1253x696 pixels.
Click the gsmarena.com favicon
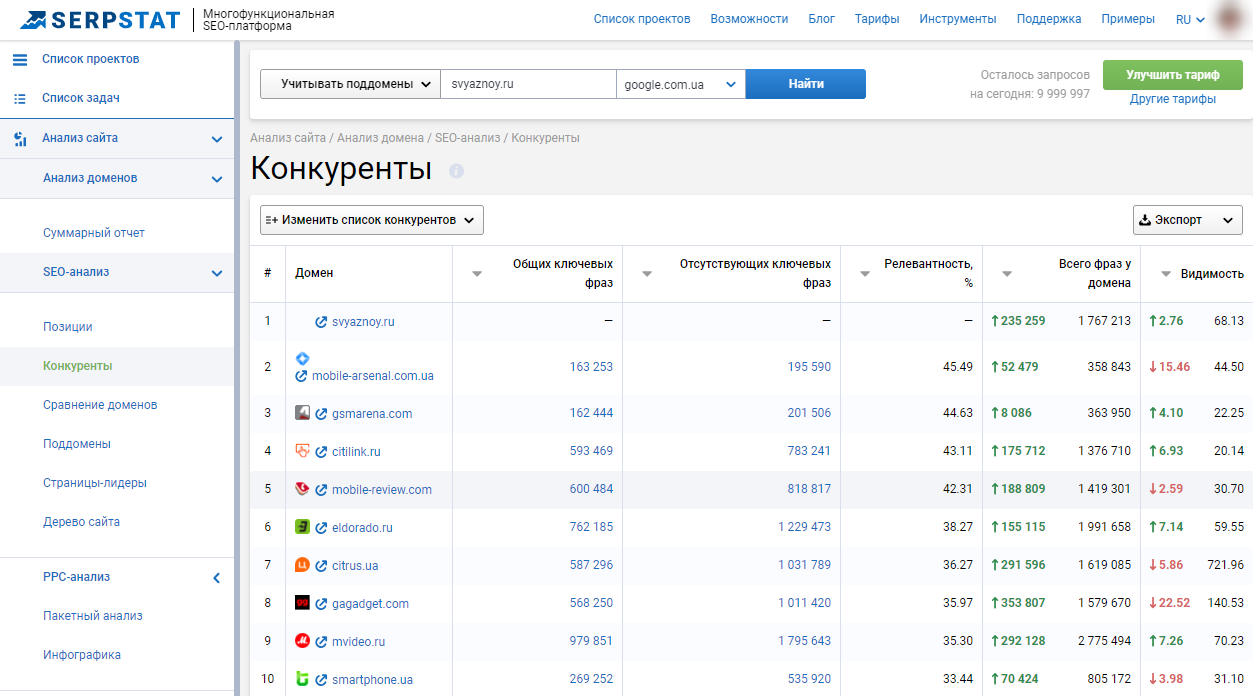point(302,413)
